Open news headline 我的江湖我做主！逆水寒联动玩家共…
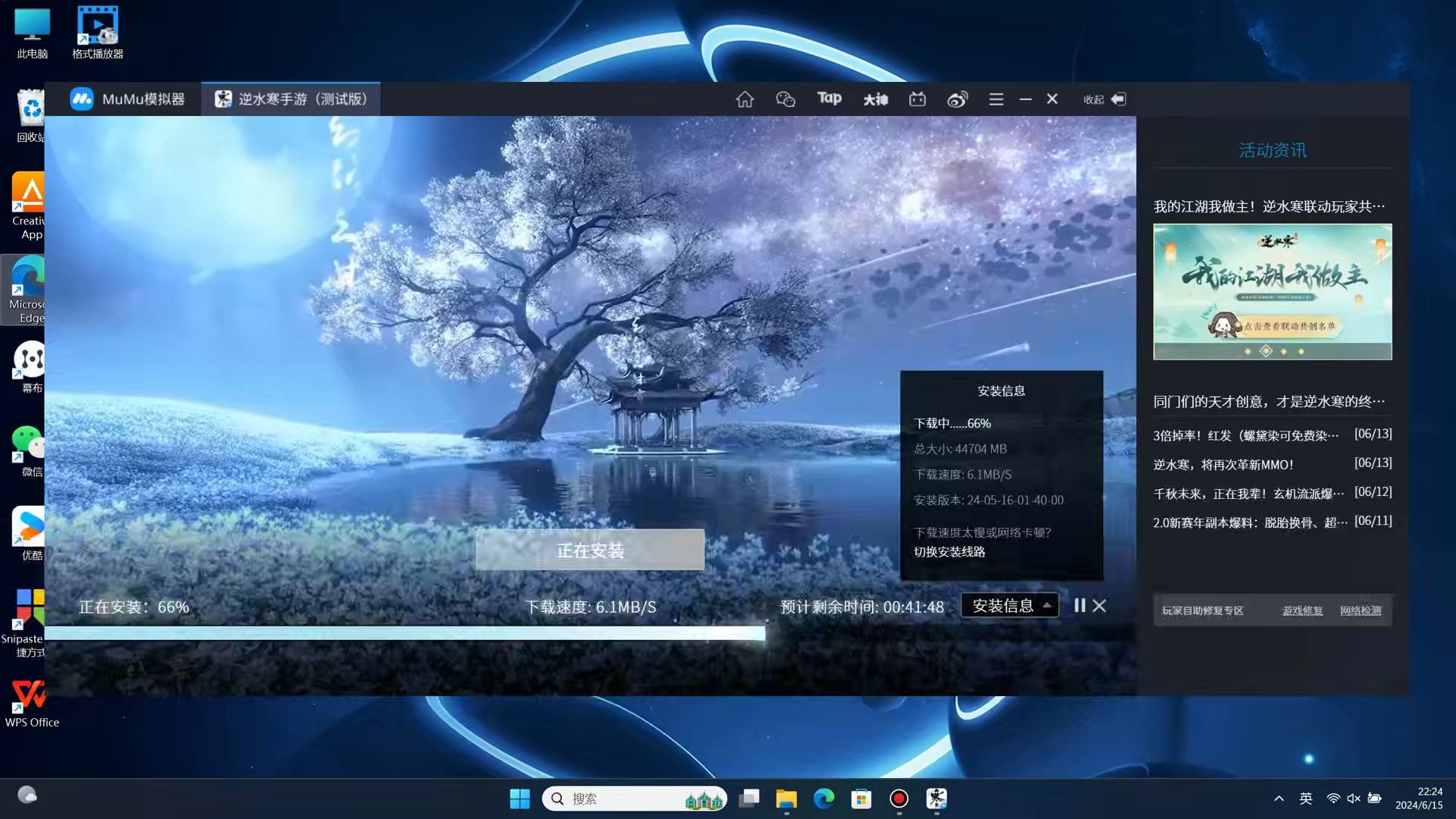Image resolution: width=1456 pixels, height=819 pixels. click(x=1269, y=206)
